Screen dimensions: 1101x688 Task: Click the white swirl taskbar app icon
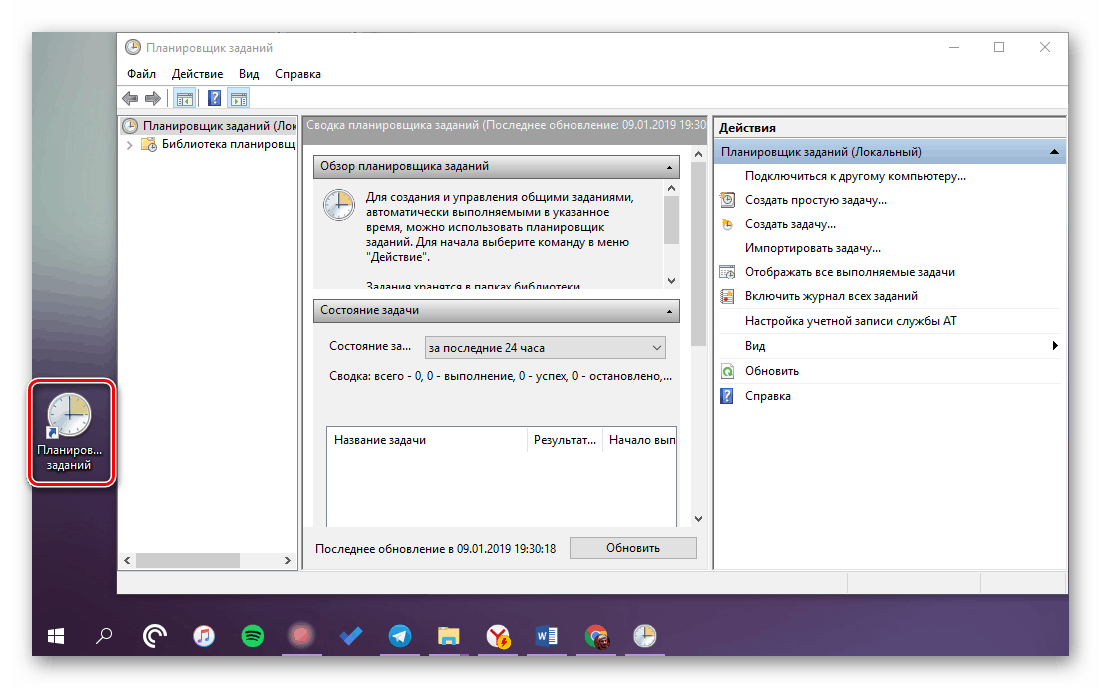154,637
